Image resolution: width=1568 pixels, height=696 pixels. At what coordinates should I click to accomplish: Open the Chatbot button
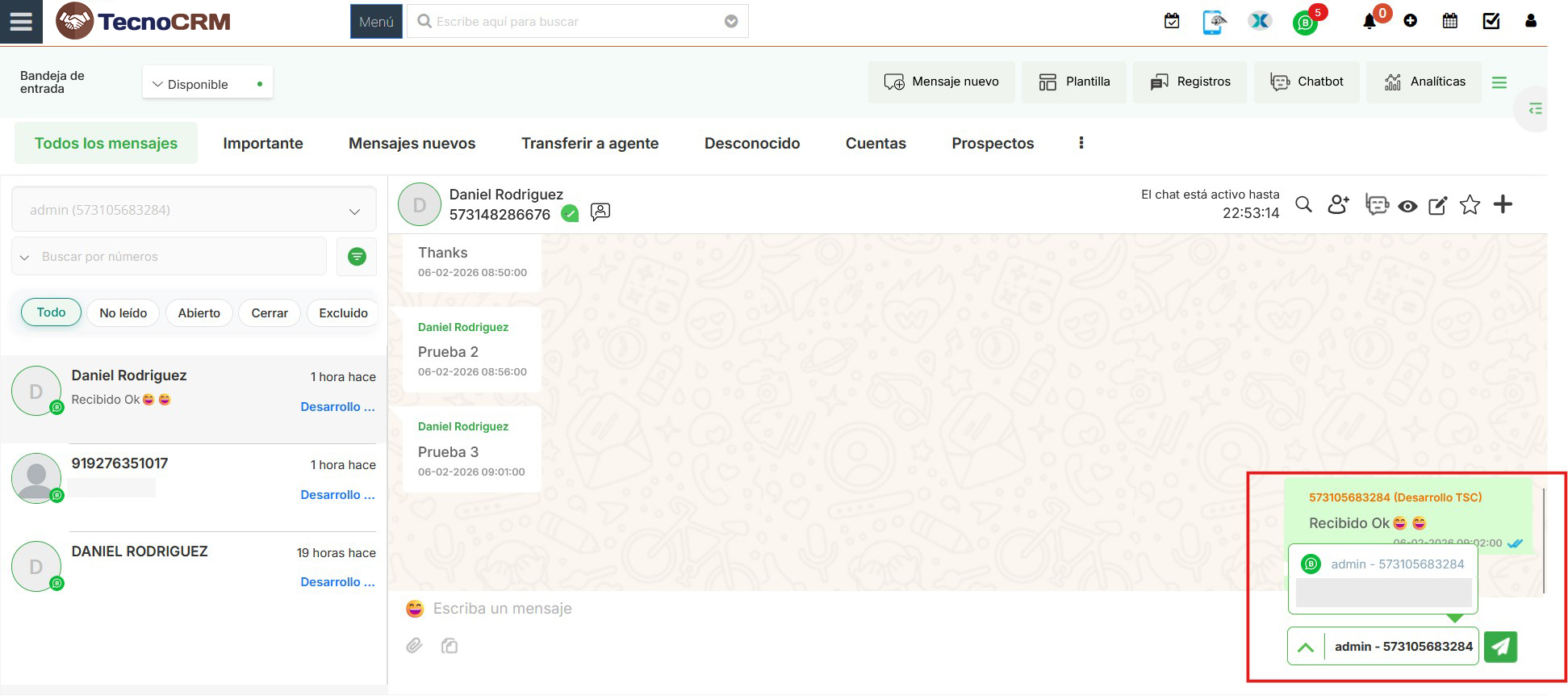1307,82
